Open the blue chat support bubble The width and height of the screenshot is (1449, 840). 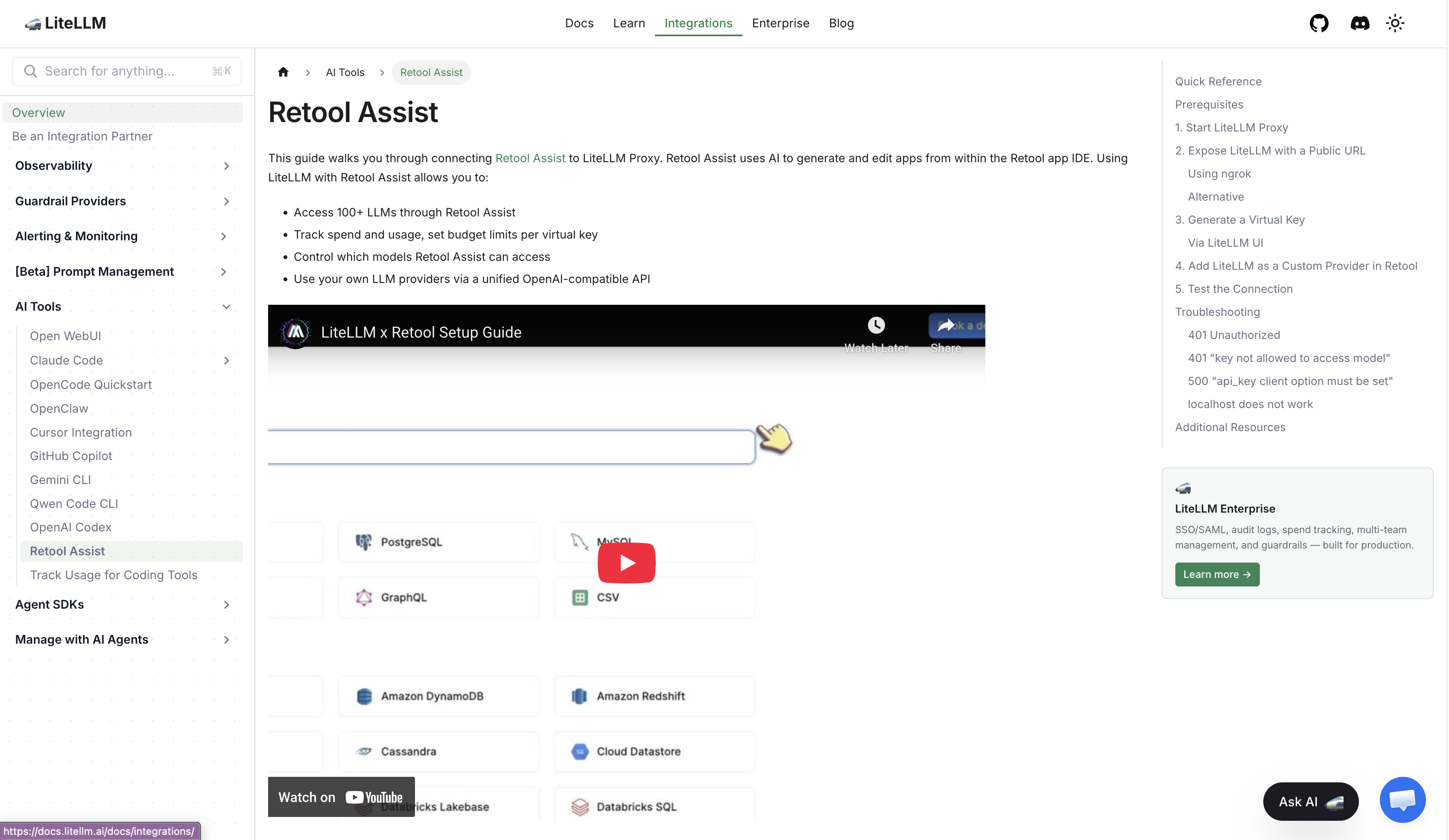point(1402,800)
